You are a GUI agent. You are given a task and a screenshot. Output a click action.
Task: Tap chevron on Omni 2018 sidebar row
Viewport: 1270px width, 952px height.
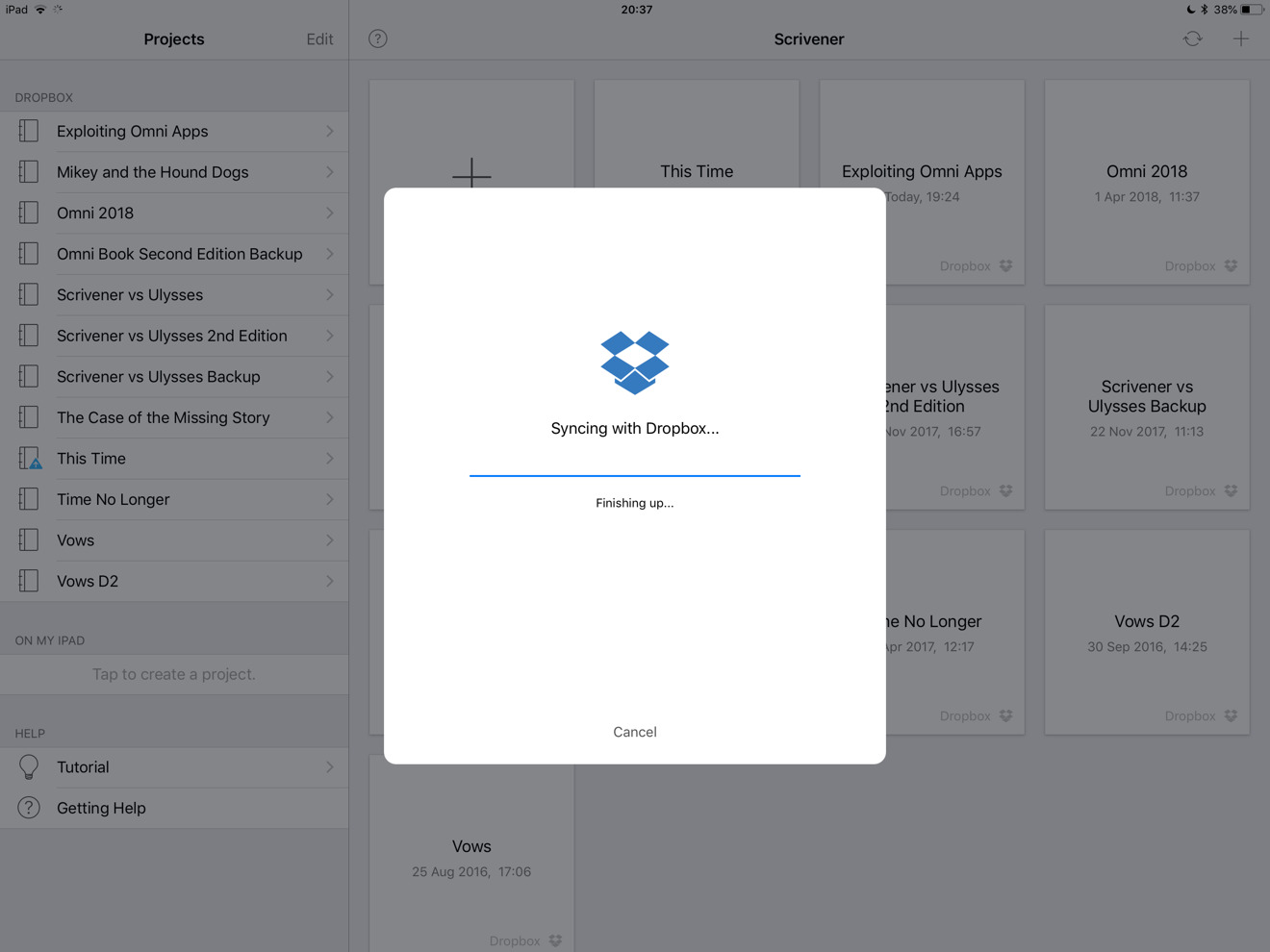(x=330, y=213)
